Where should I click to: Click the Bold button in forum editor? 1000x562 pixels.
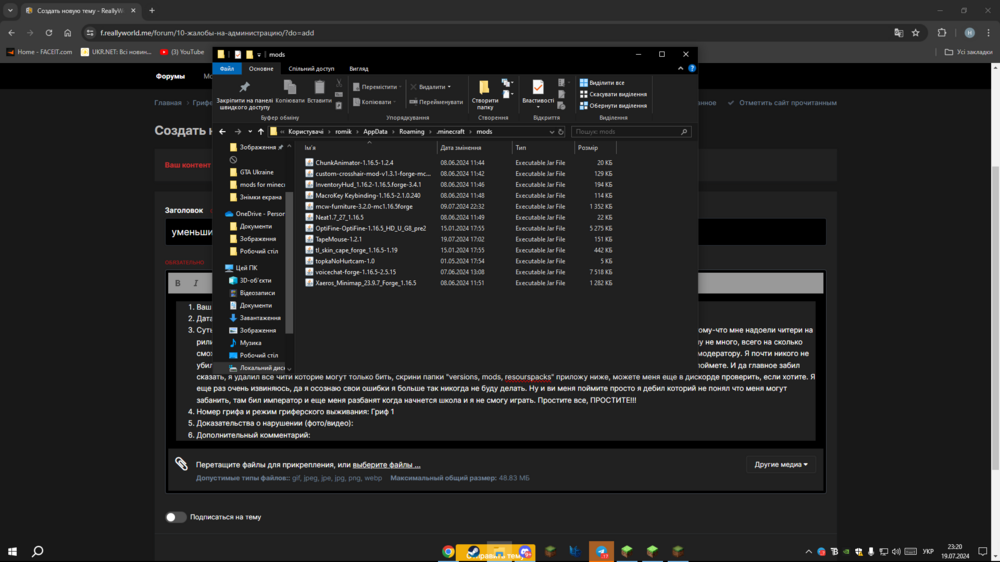point(178,283)
